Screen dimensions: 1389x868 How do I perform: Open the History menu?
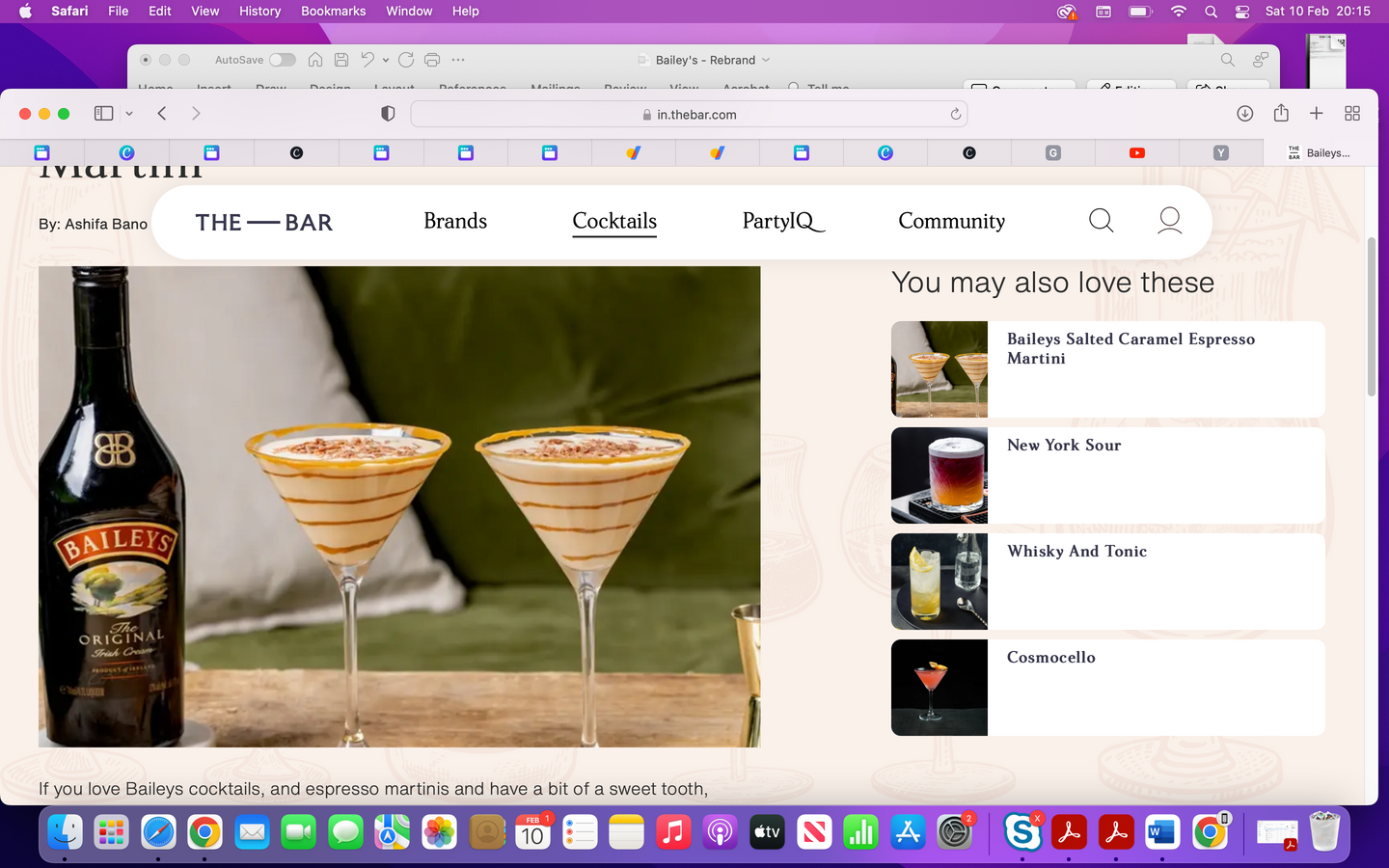click(x=259, y=12)
